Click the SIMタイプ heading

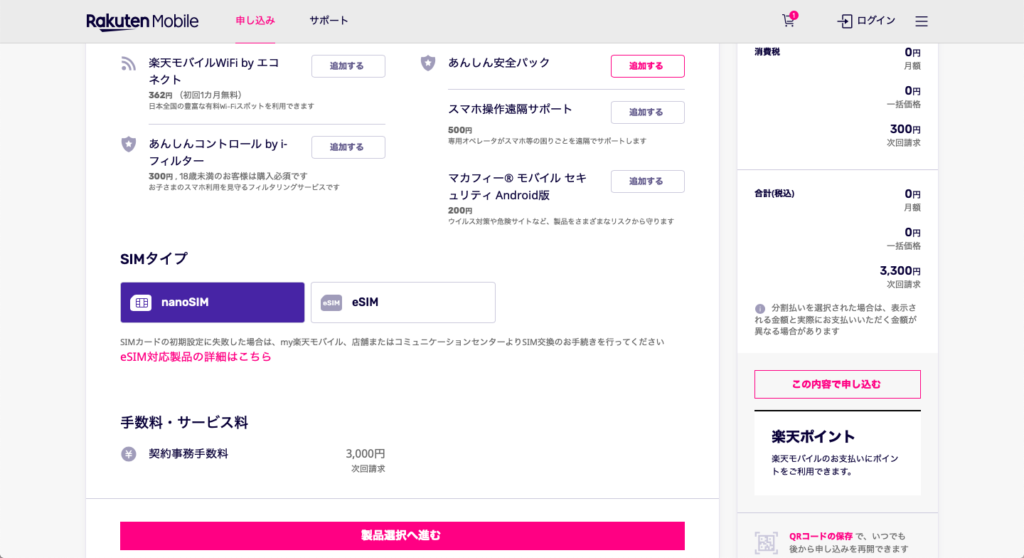coord(154,259)
